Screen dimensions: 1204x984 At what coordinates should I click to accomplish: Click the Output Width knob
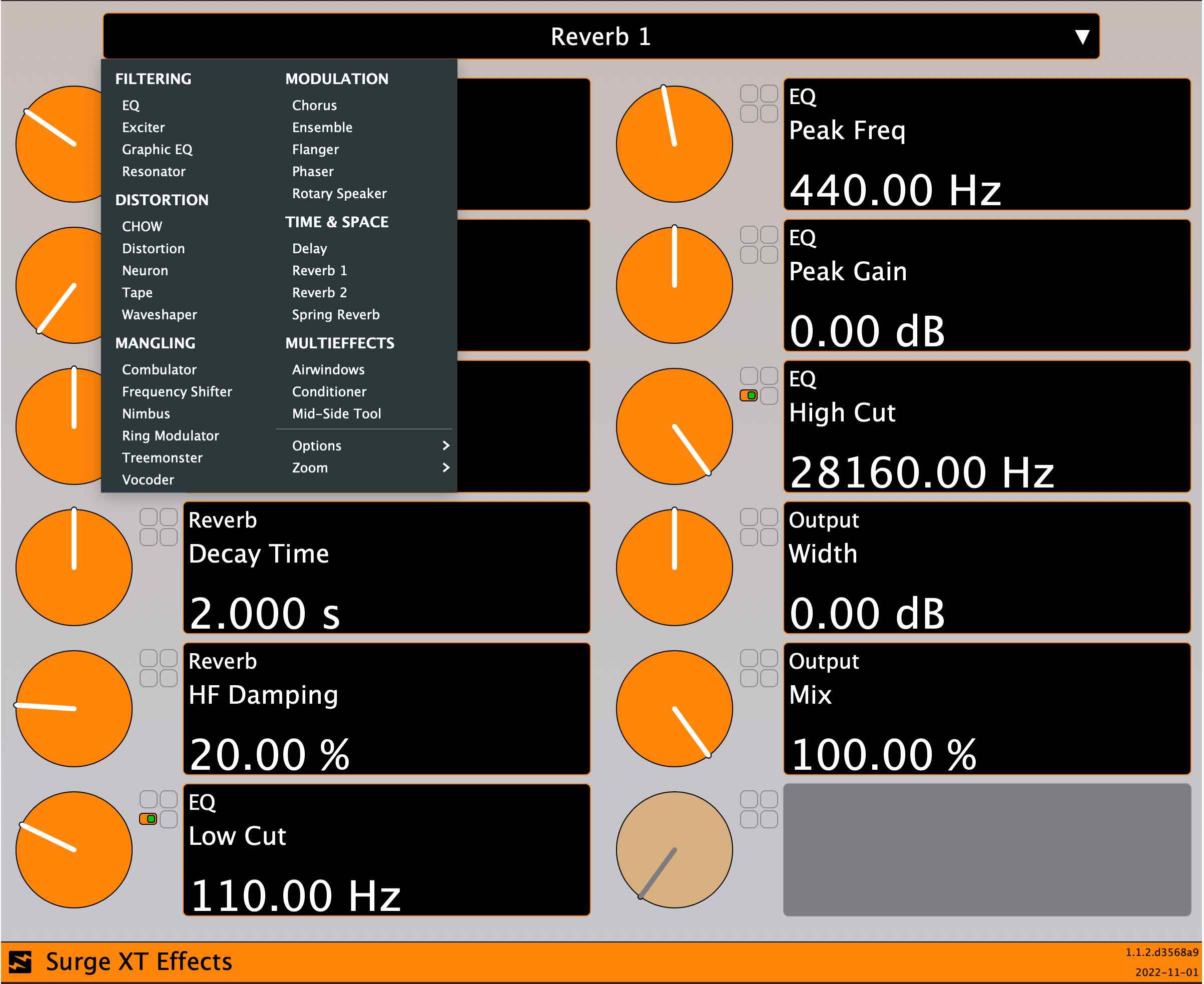[674, 568]
